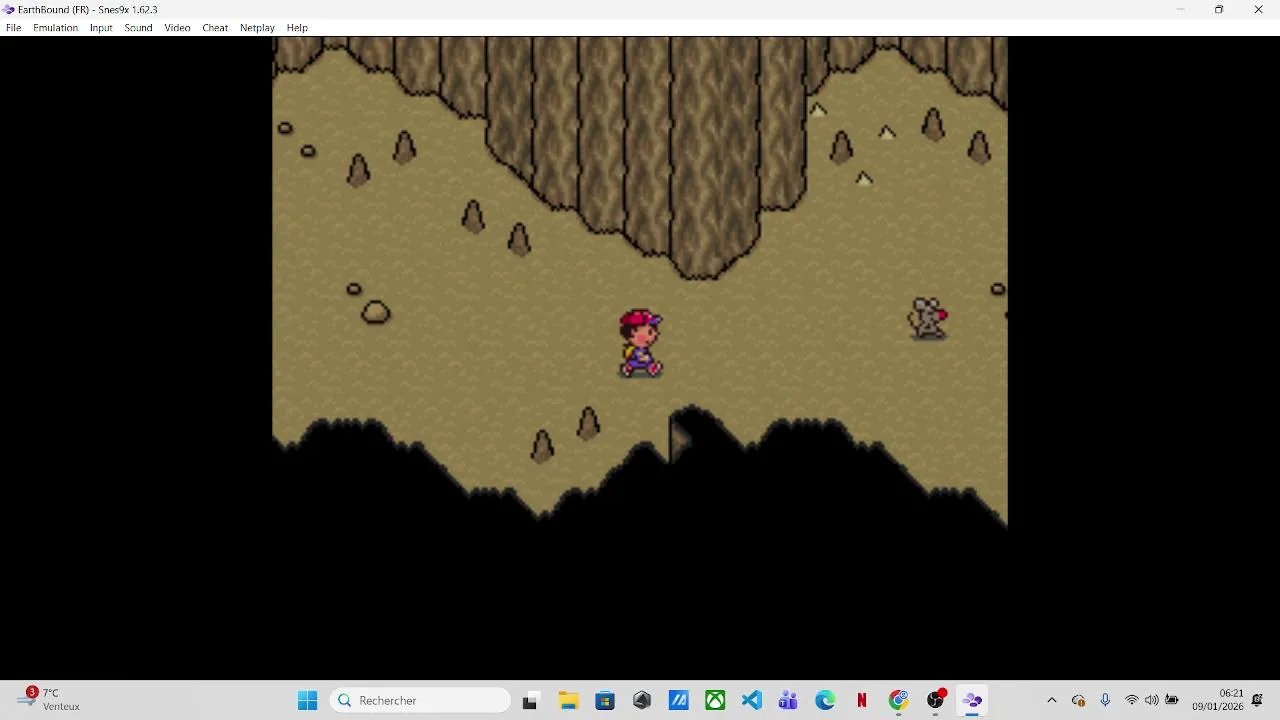Open the notifications bell icon
The width and height of the screenshot is (1280, 720).
tap(1258, 701)
